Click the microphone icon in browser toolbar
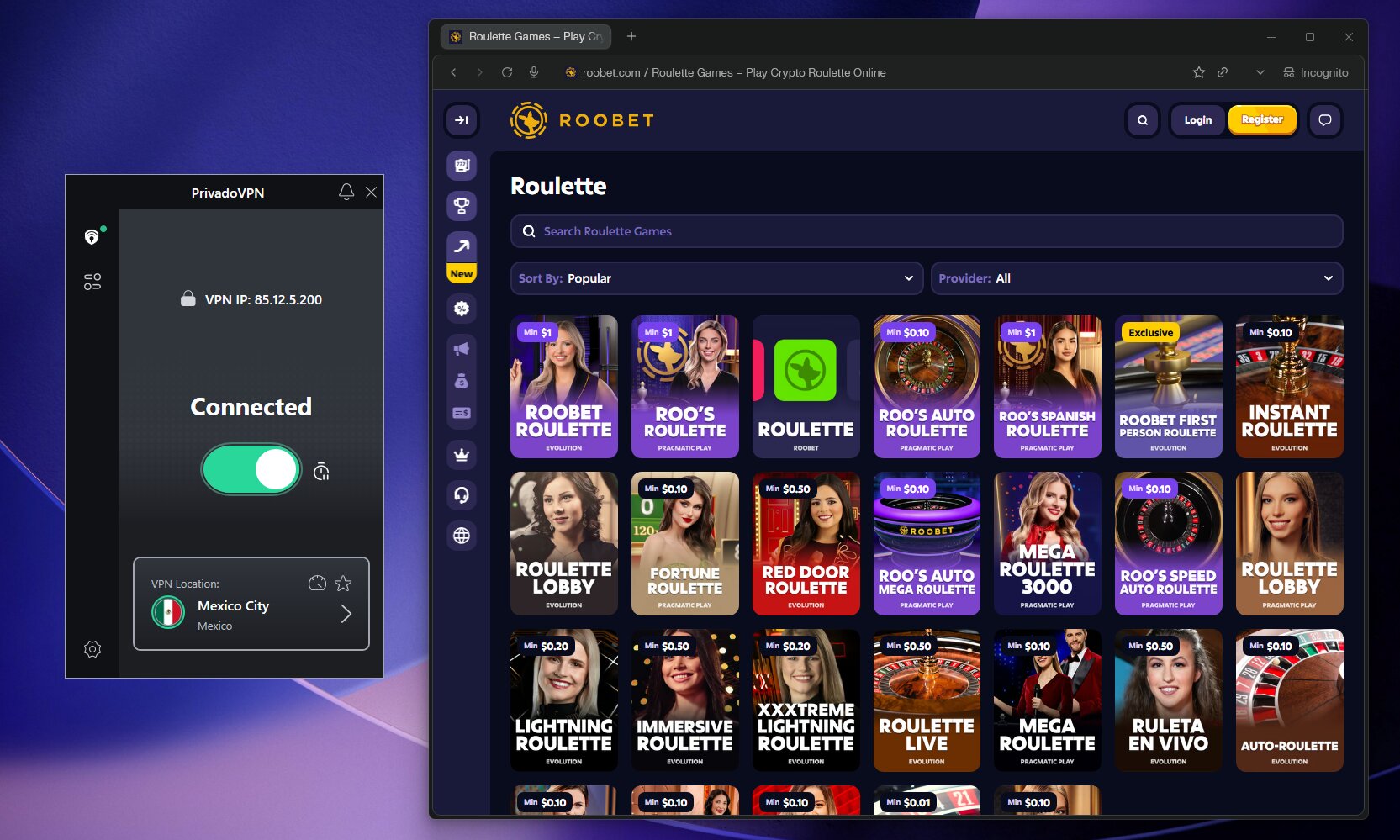This screenshot has width=1400, height=840. [x=534, y=72]
